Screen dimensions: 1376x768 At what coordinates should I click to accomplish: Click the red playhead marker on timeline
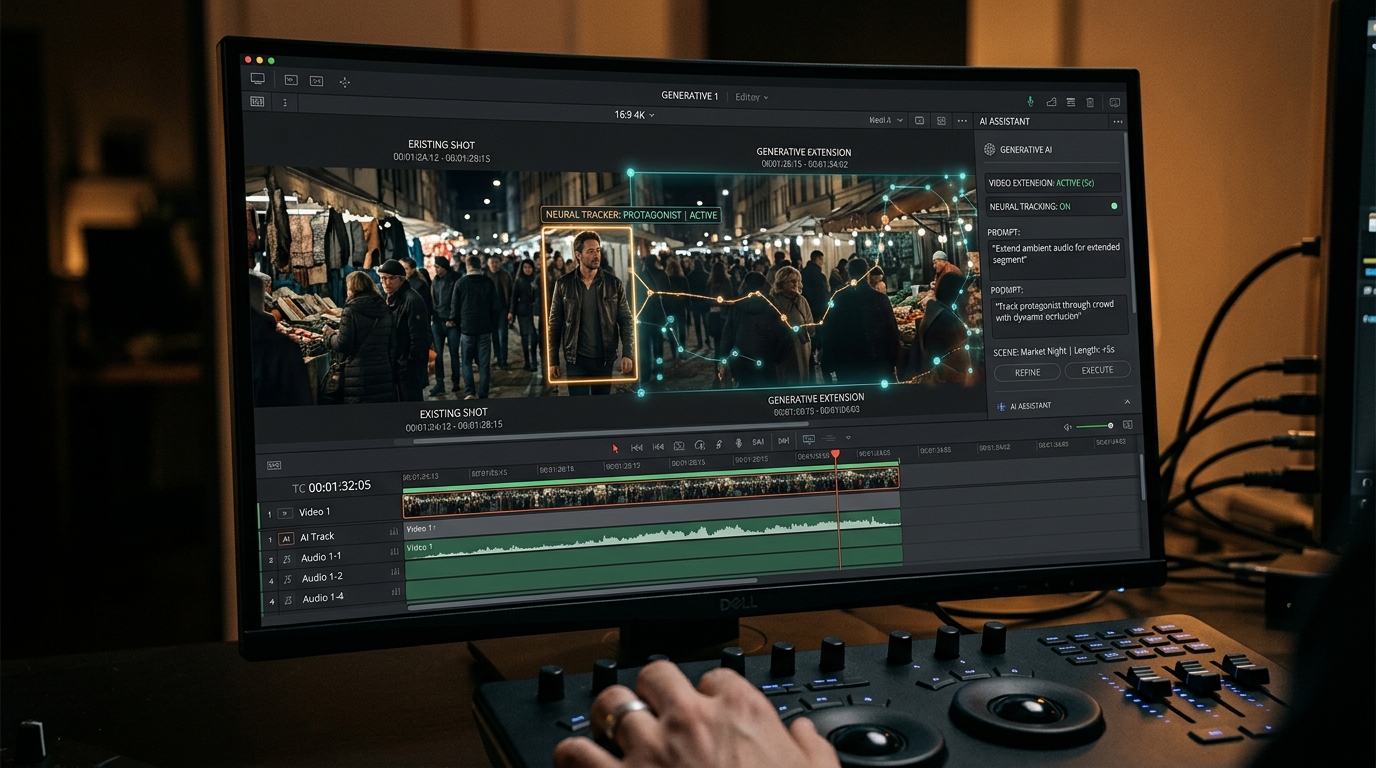click(x=836, y=455)
